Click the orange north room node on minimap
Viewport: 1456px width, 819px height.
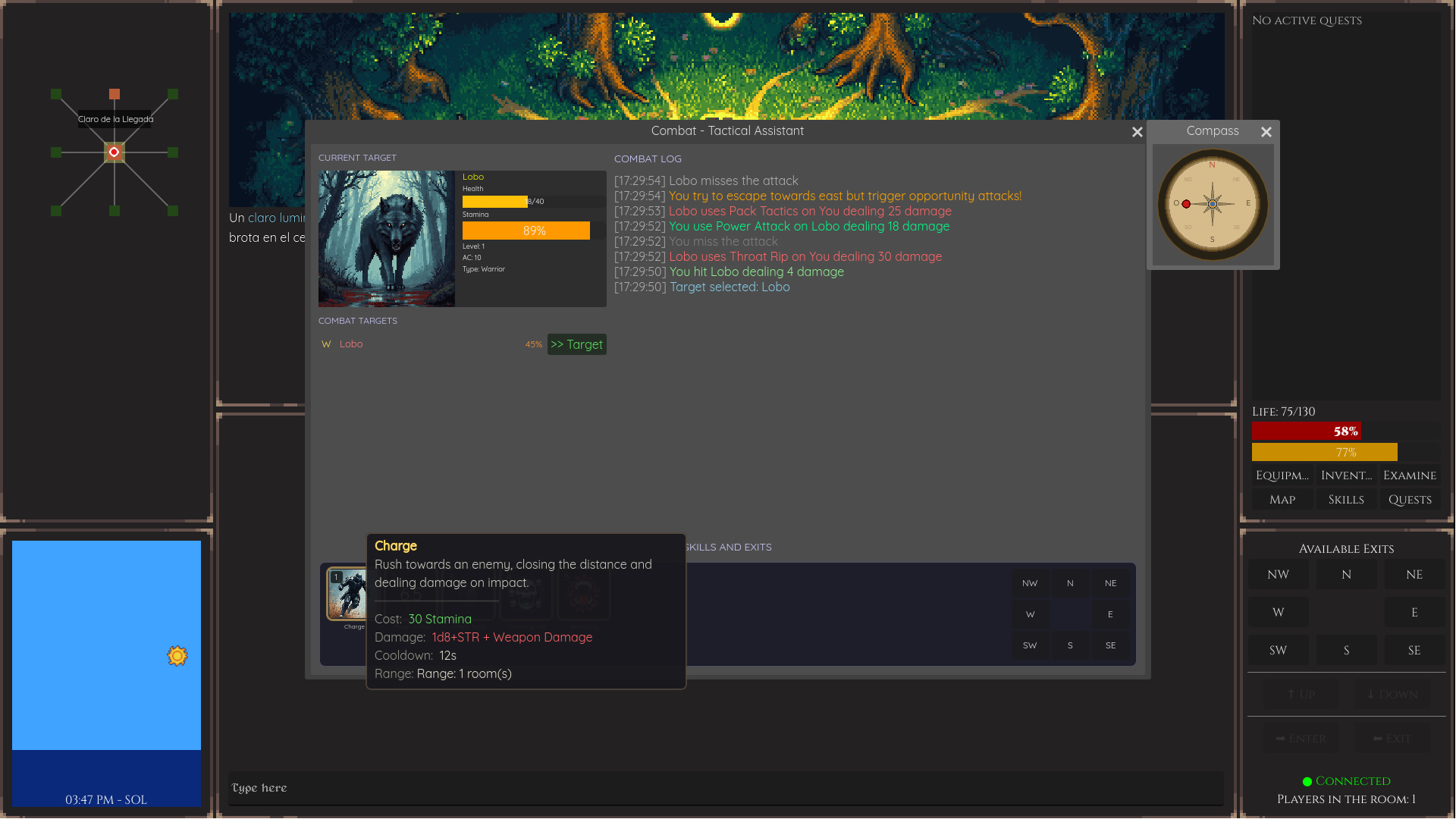tap(115, 94)
